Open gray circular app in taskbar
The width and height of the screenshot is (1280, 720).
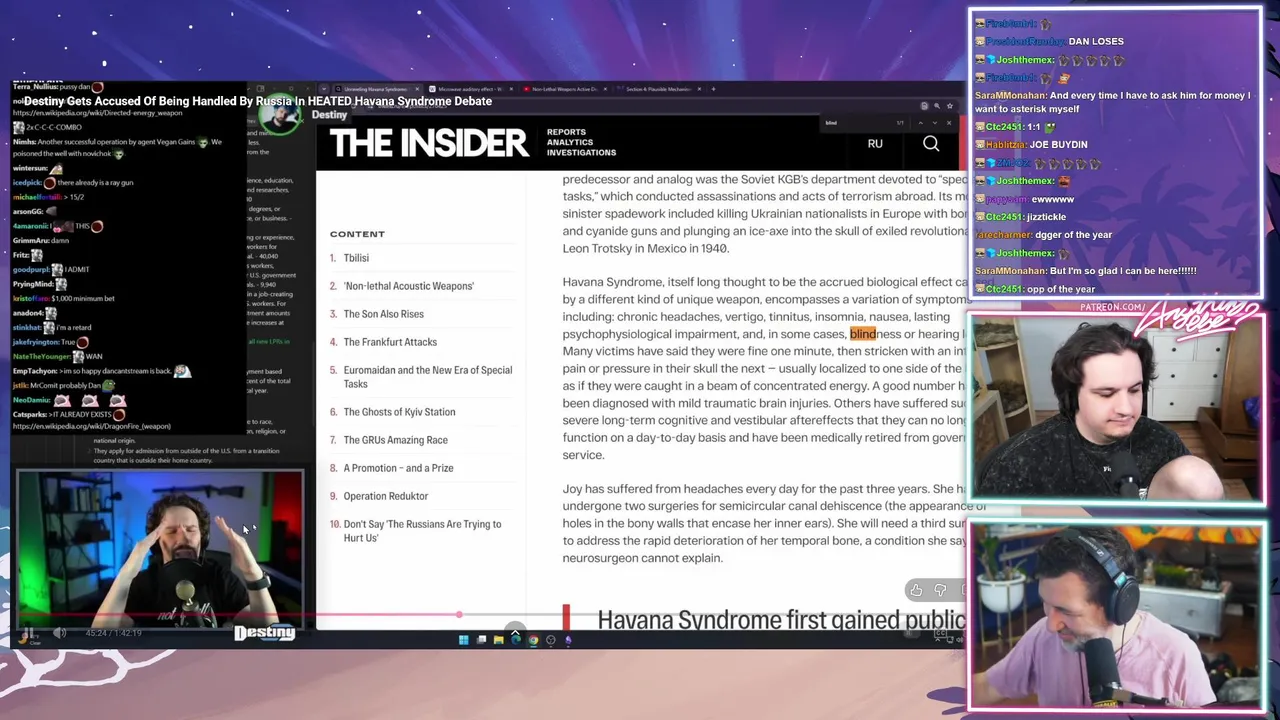pyautogui.click(x=551, y=640)
